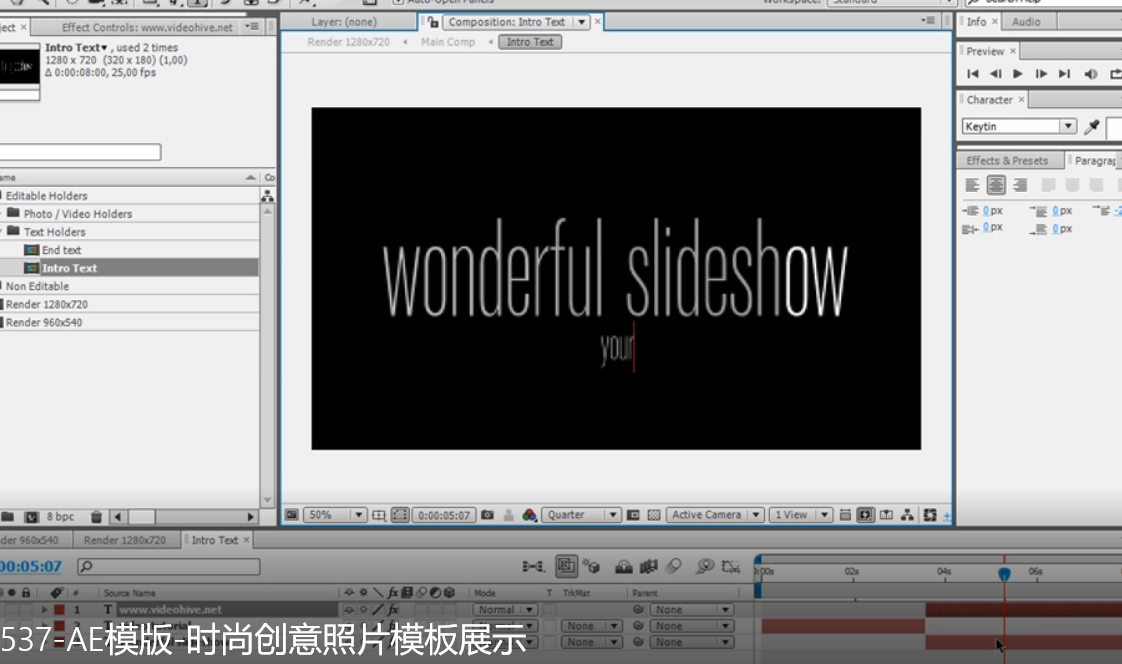
Task: Create a new composition from project footer
Action: point(31,517)
